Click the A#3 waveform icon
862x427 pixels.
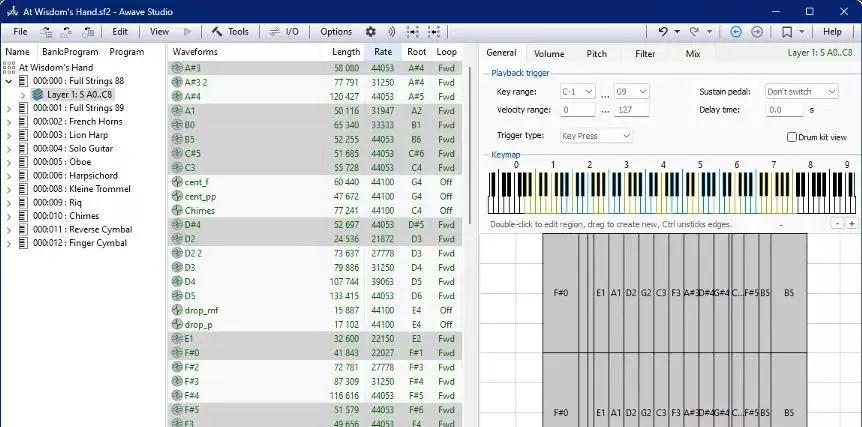pos(176,68)
